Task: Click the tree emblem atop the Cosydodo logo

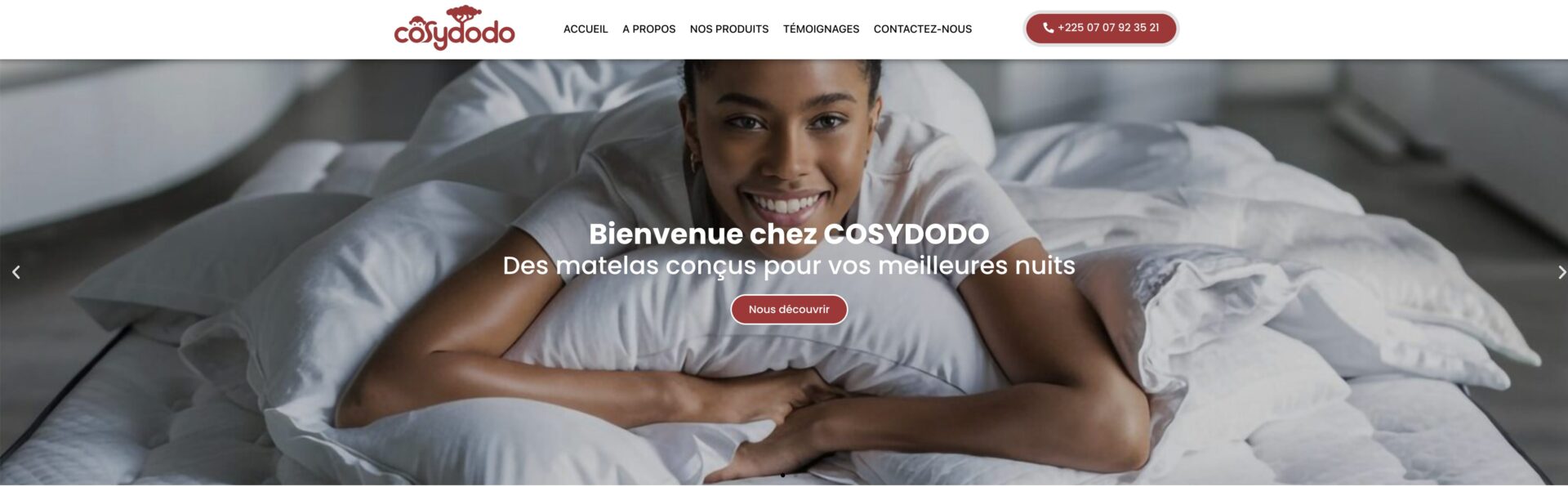Action: (463, 13)
